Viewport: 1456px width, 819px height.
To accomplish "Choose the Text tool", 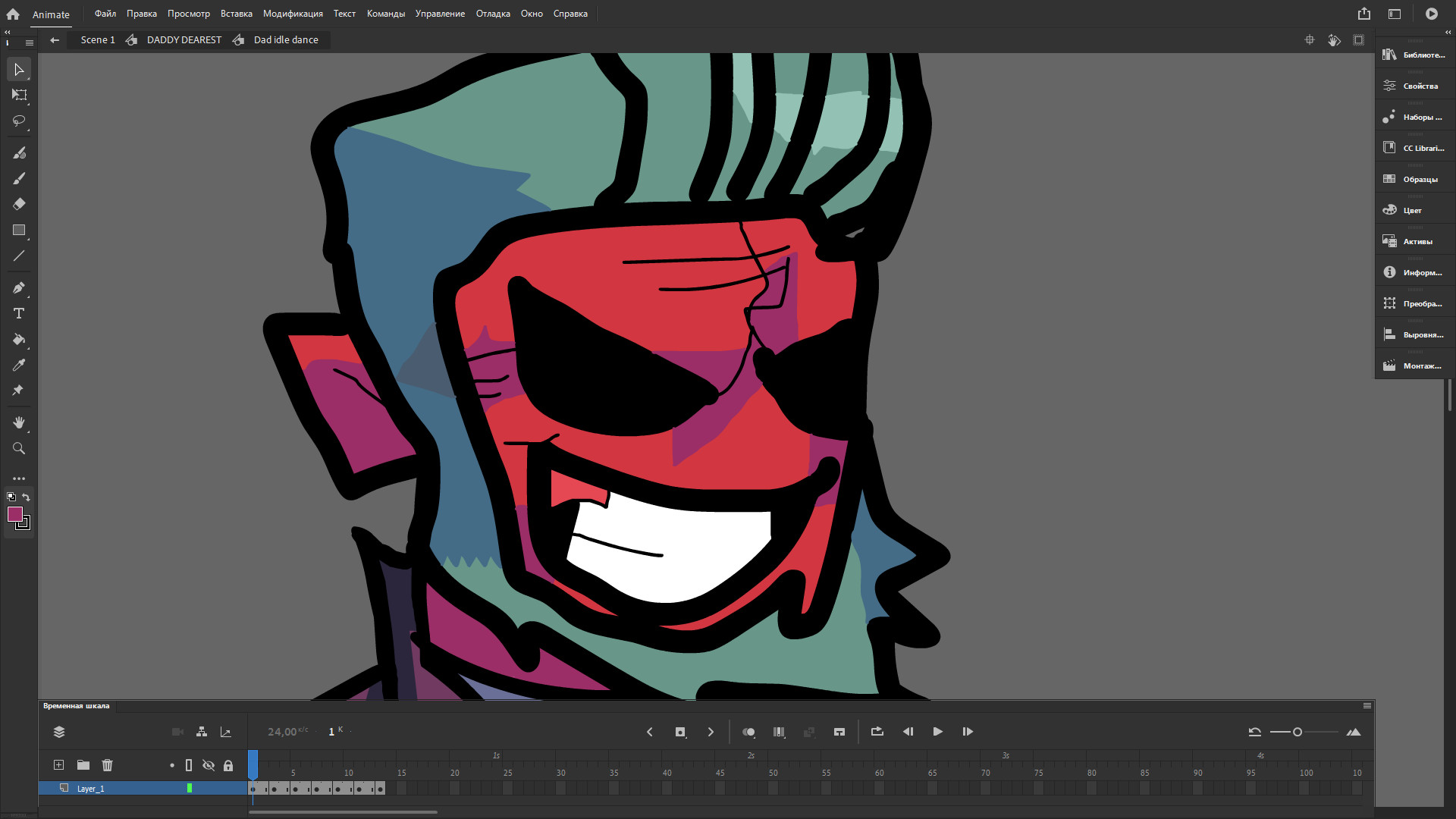I will coord(18,313).
